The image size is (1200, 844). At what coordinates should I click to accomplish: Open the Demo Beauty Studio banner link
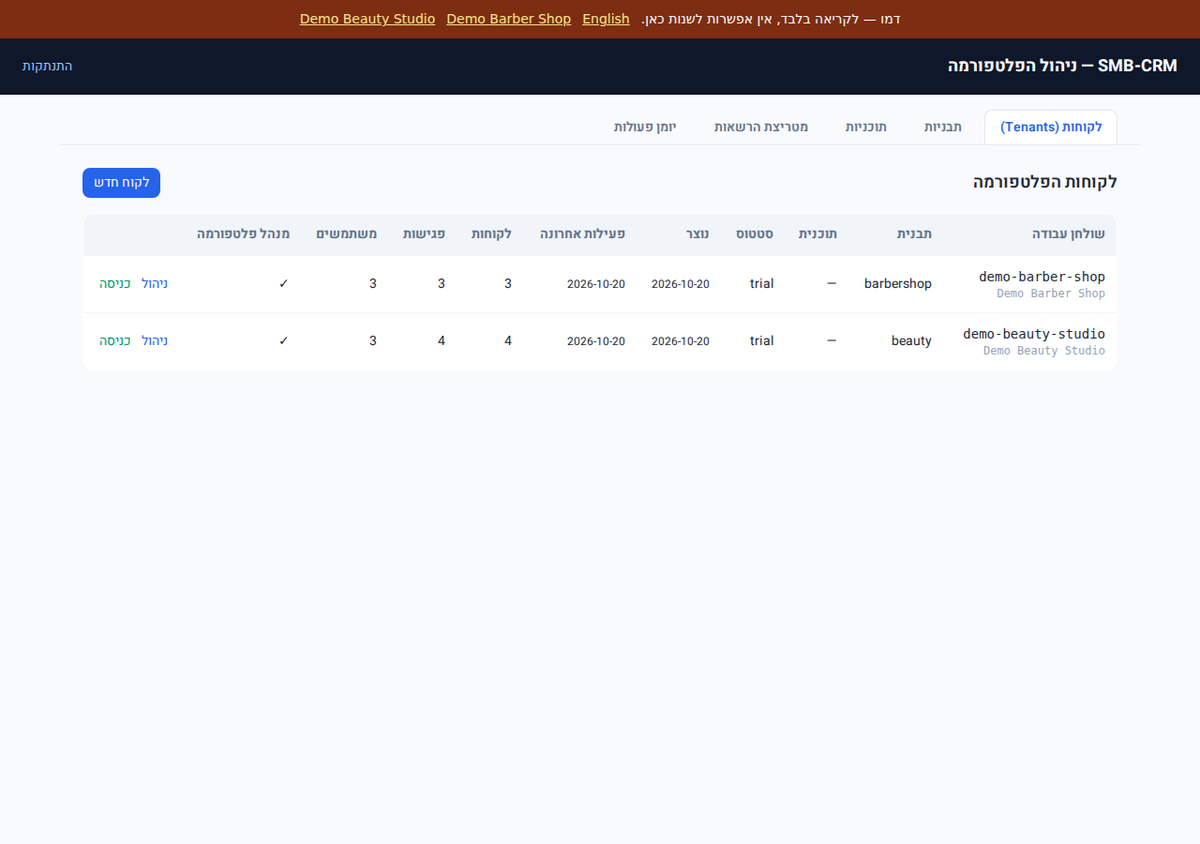(367, 19)
